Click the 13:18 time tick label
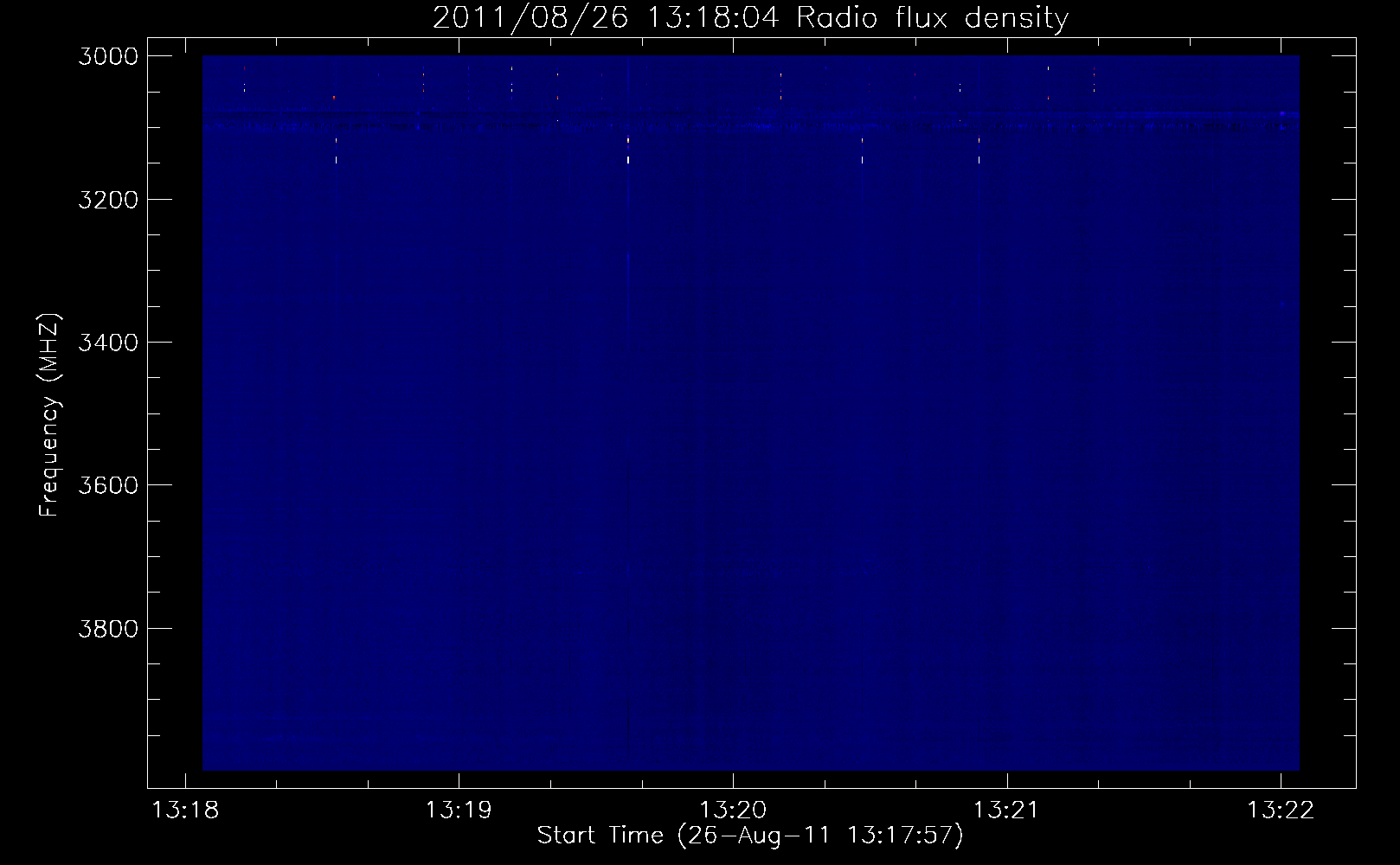 [x=185, y=811]
